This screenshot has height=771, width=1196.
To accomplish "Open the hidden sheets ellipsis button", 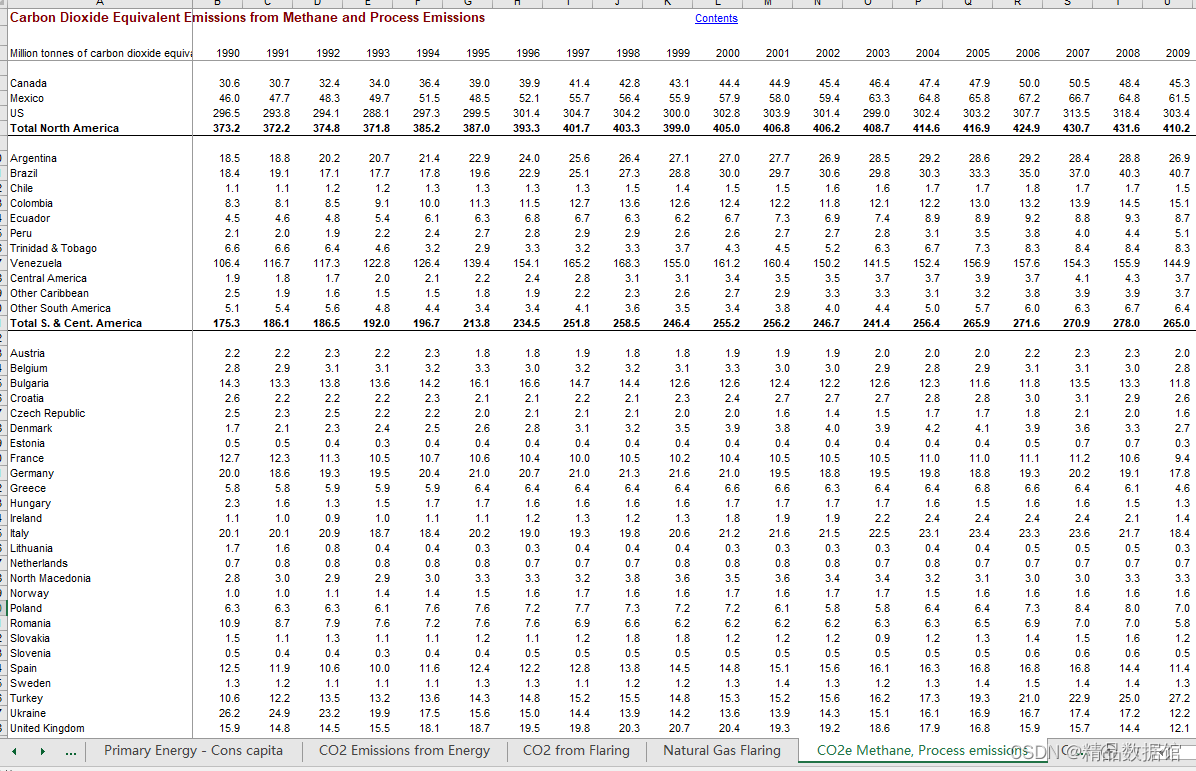I will pos(71,752).
